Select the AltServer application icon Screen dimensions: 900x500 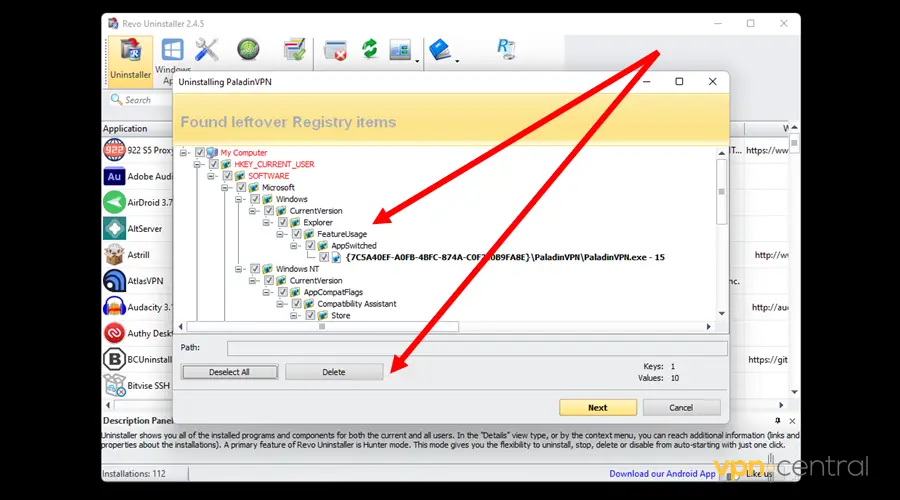(x=114, y=228)
